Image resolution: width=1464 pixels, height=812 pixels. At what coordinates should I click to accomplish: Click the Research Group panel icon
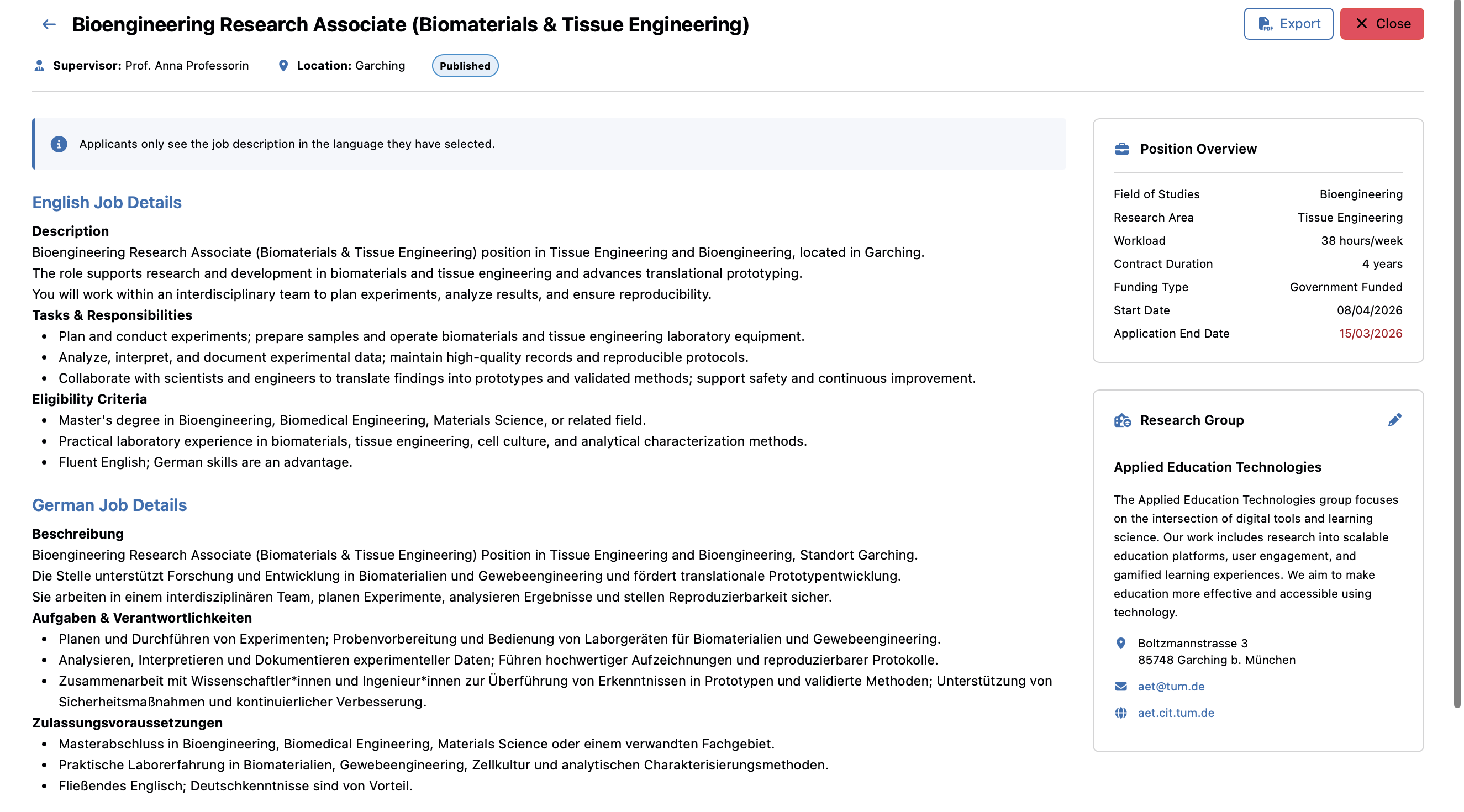(x=1121, y=420)
